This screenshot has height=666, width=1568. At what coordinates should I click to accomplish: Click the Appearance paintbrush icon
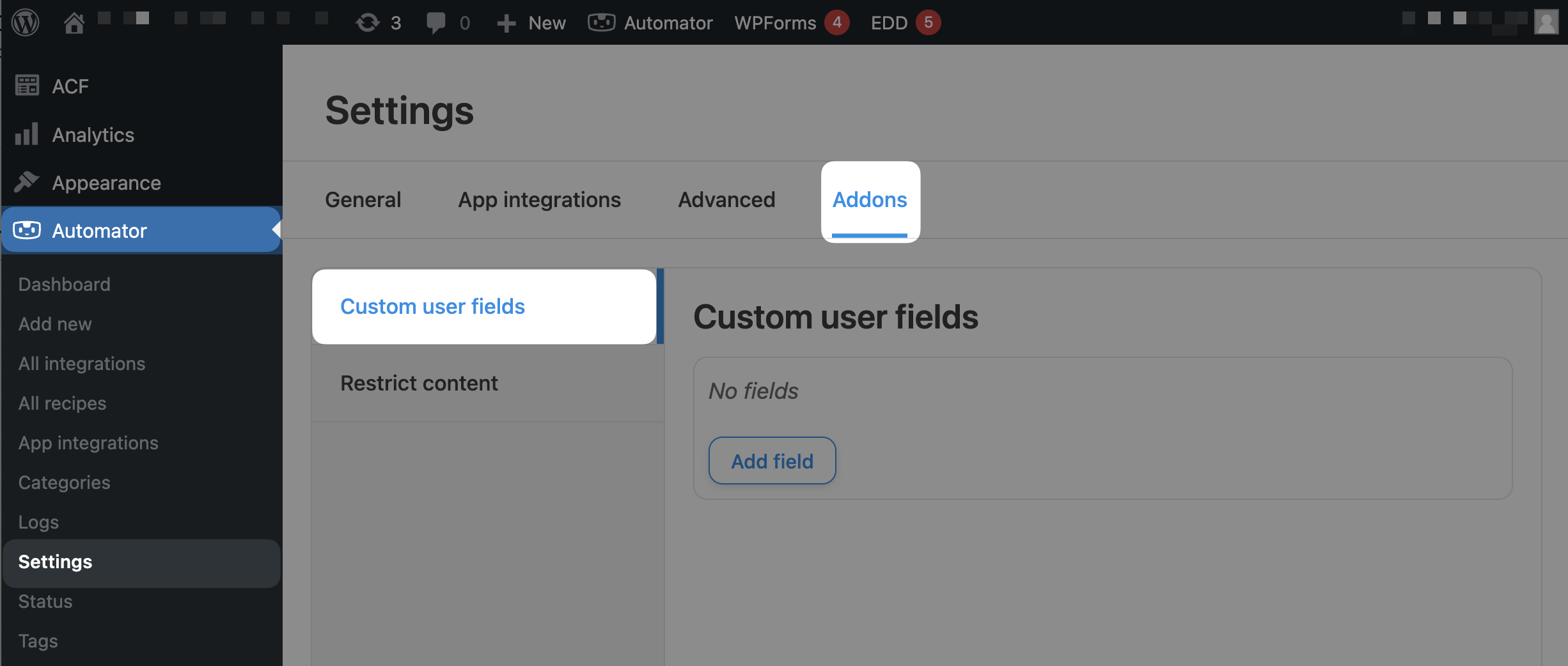coord(27,182)
